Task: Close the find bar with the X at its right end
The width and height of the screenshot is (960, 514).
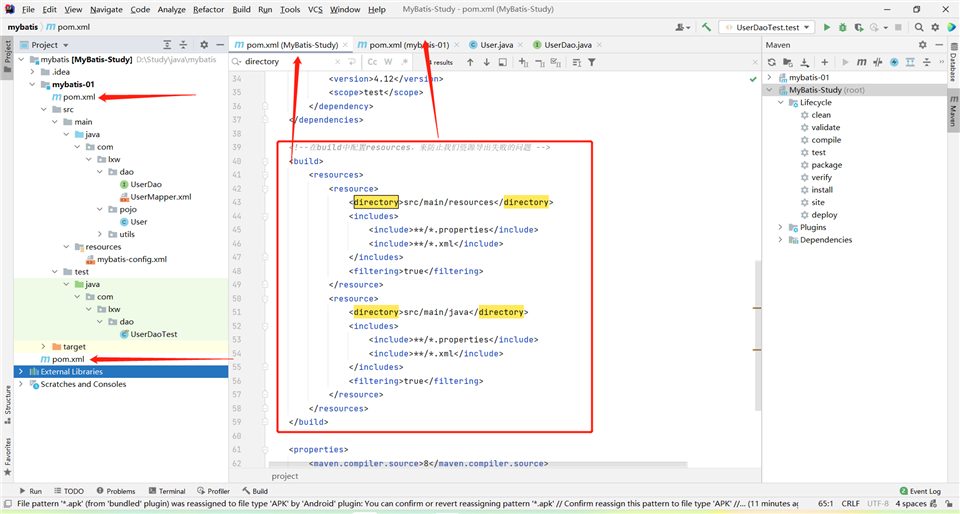Action: [x=755, y=62]
